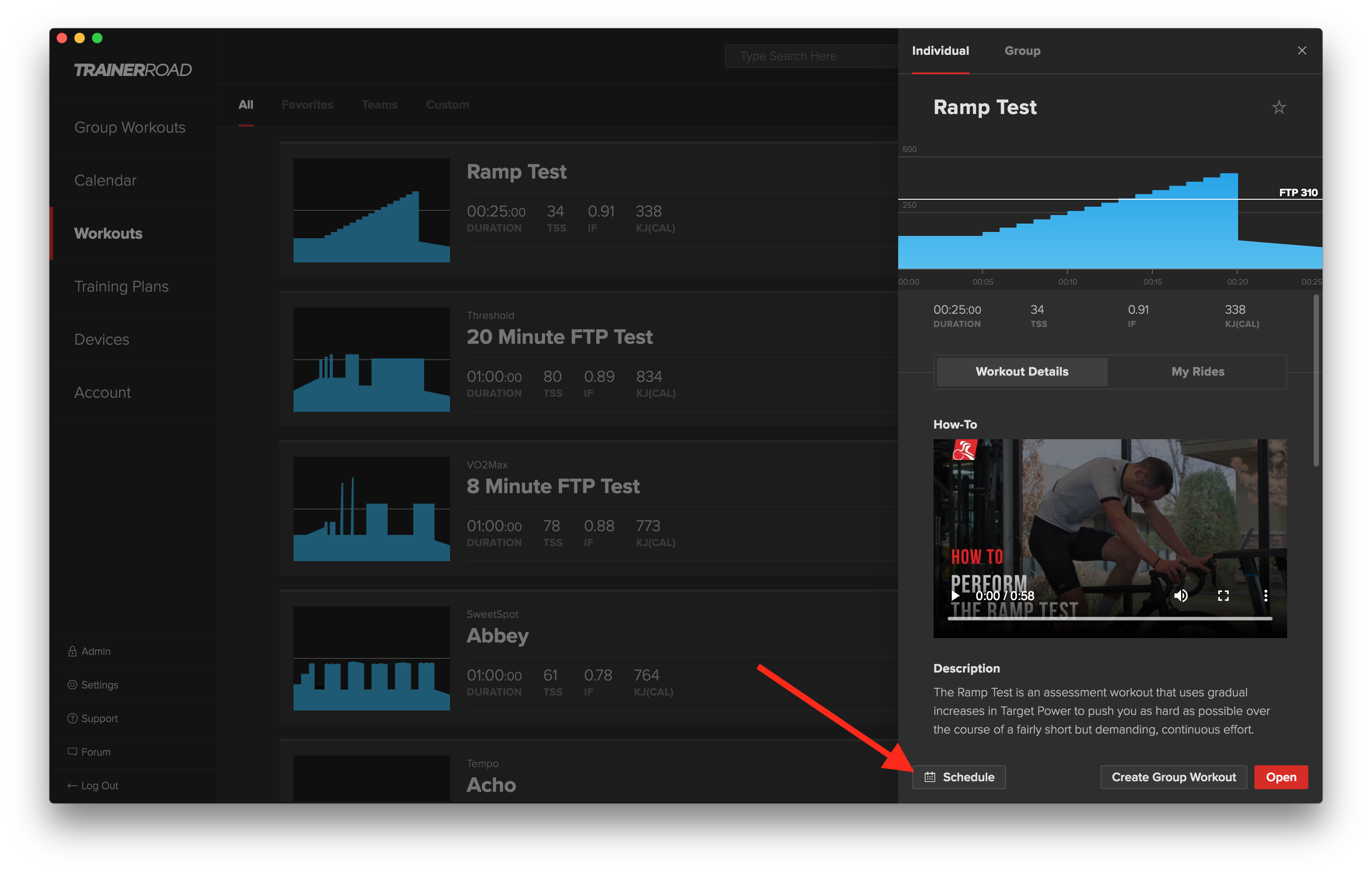Show the Favorites workouts tab
This screenshot has width=1372, height=874.
307,105
